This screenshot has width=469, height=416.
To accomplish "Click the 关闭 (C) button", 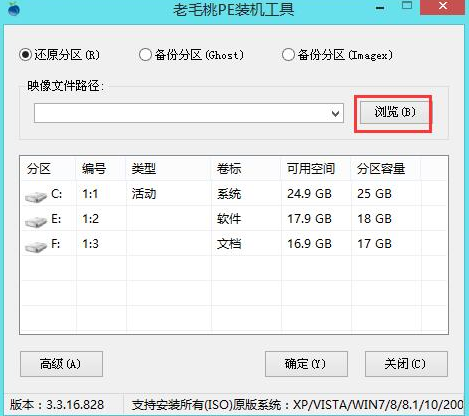I will click(x=406, y=364).
